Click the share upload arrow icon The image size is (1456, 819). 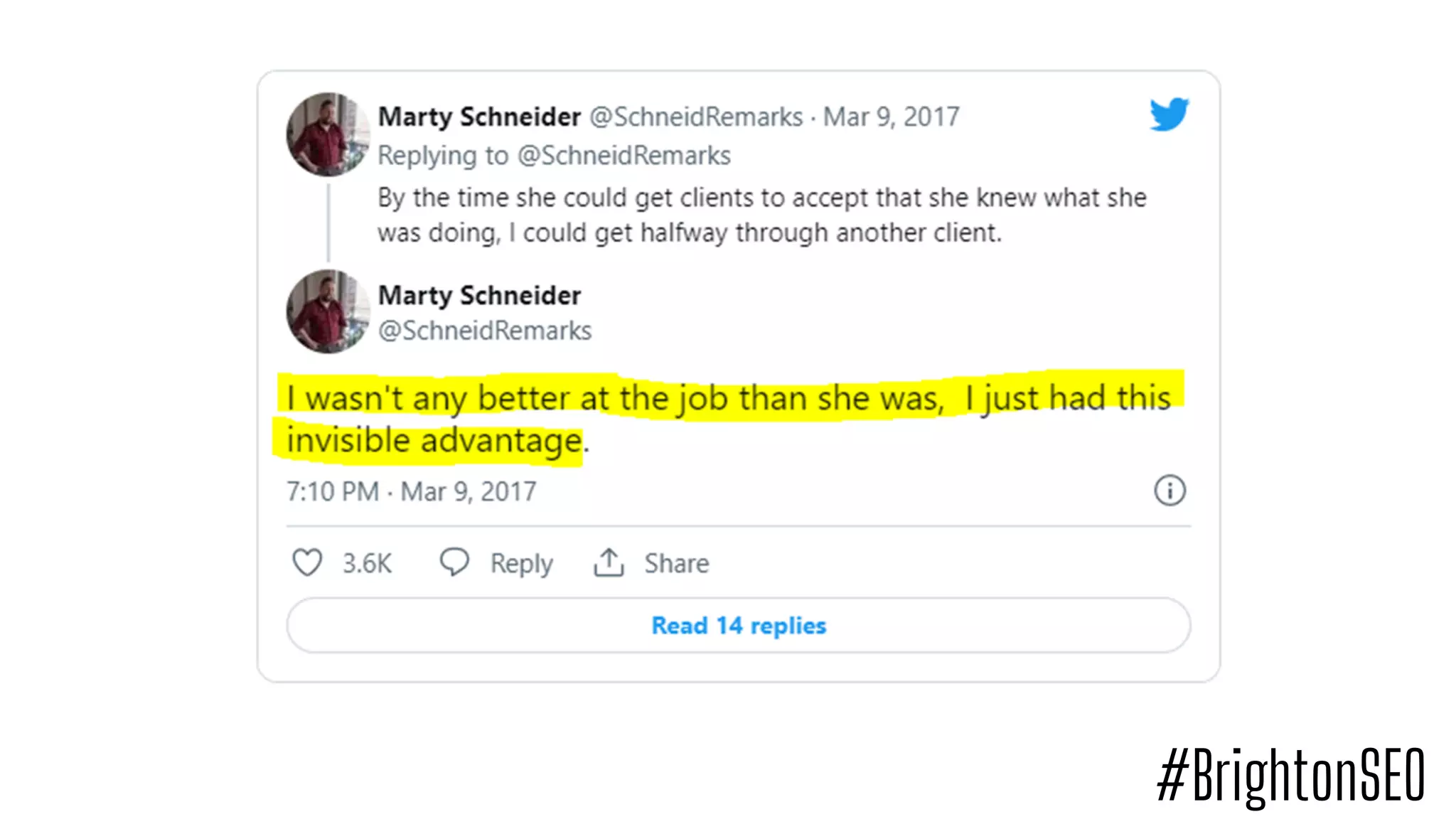[x=609, y=562]
